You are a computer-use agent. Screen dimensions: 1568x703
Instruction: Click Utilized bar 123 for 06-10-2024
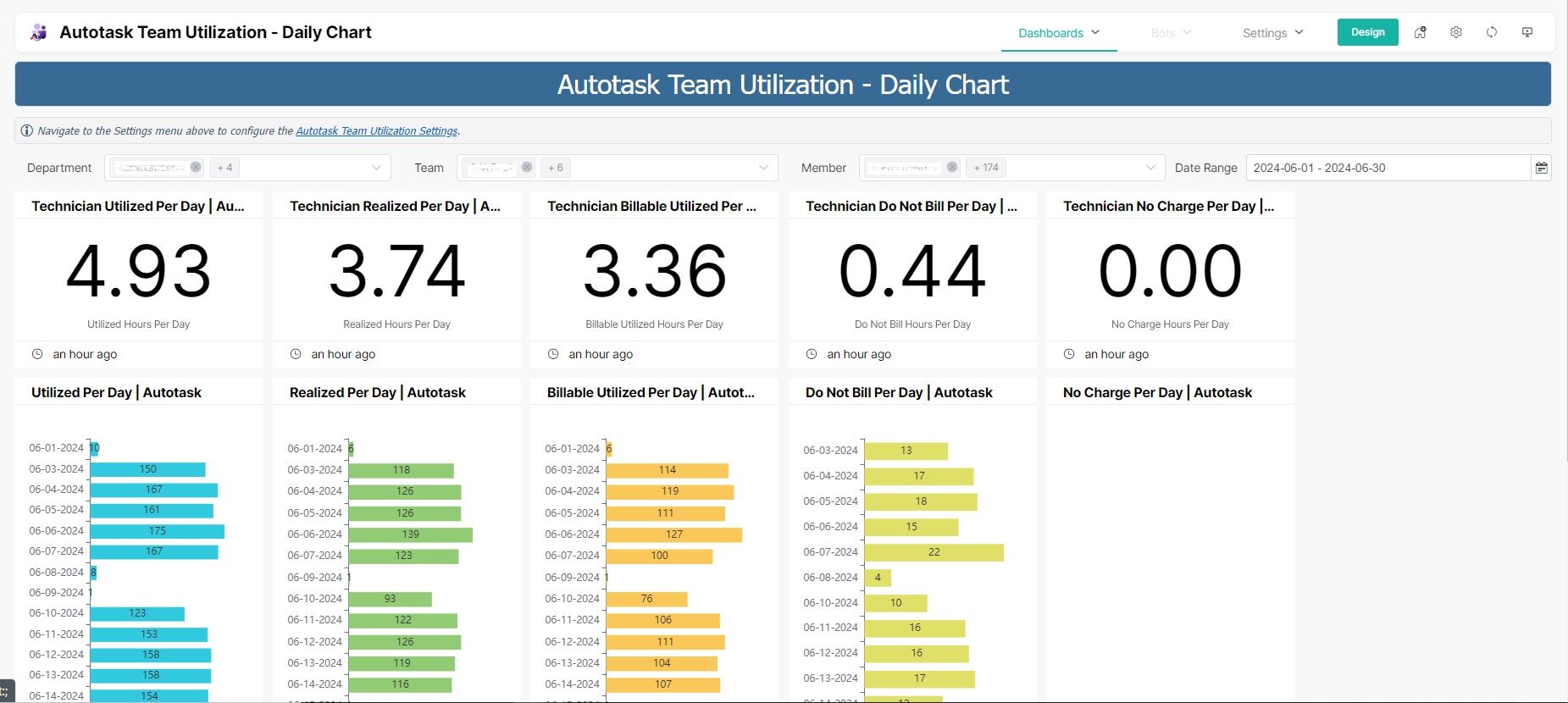pyautogui.click(x=137, y=613)
